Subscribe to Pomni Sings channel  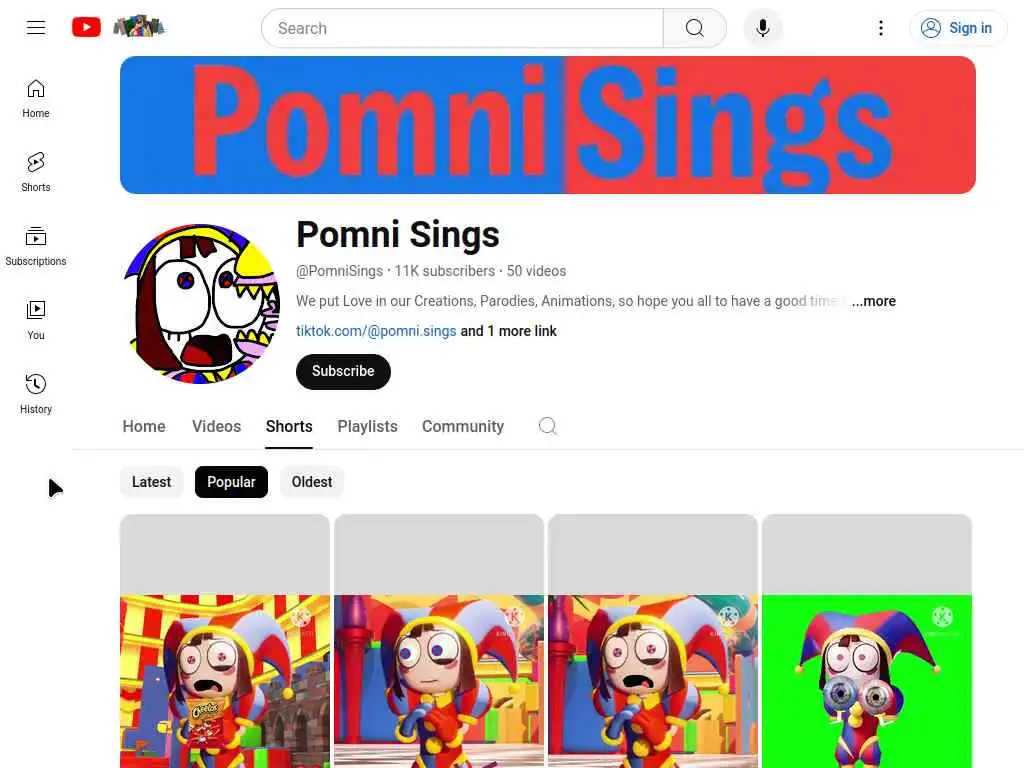coord(343,372)
